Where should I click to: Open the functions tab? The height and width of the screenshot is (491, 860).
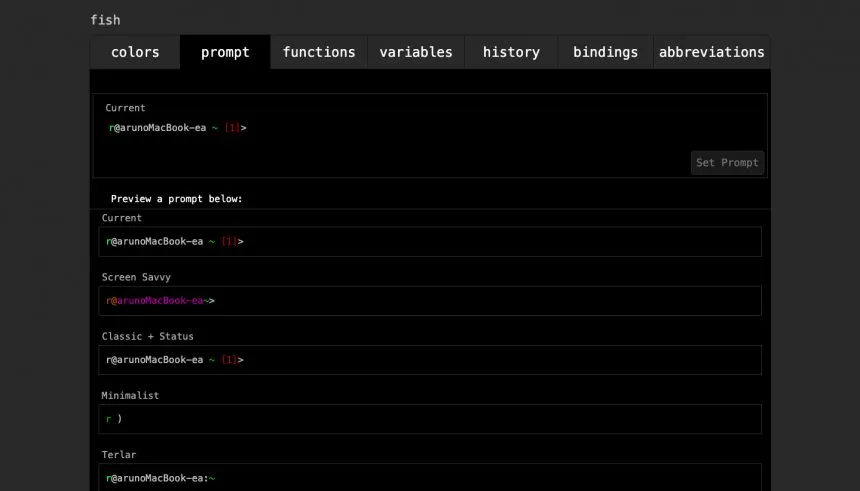319,52
